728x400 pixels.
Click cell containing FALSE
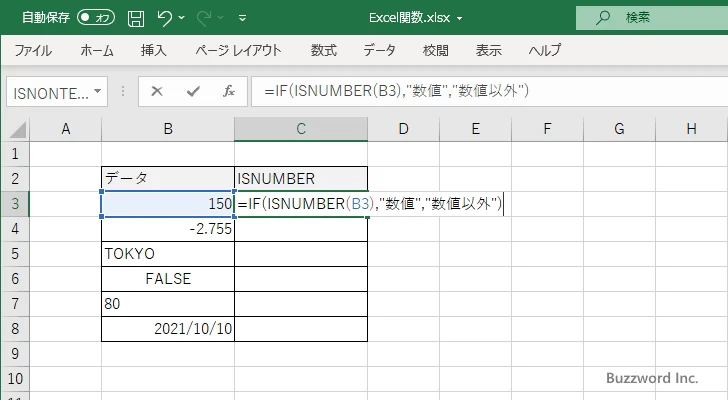[x=168, y=279]
